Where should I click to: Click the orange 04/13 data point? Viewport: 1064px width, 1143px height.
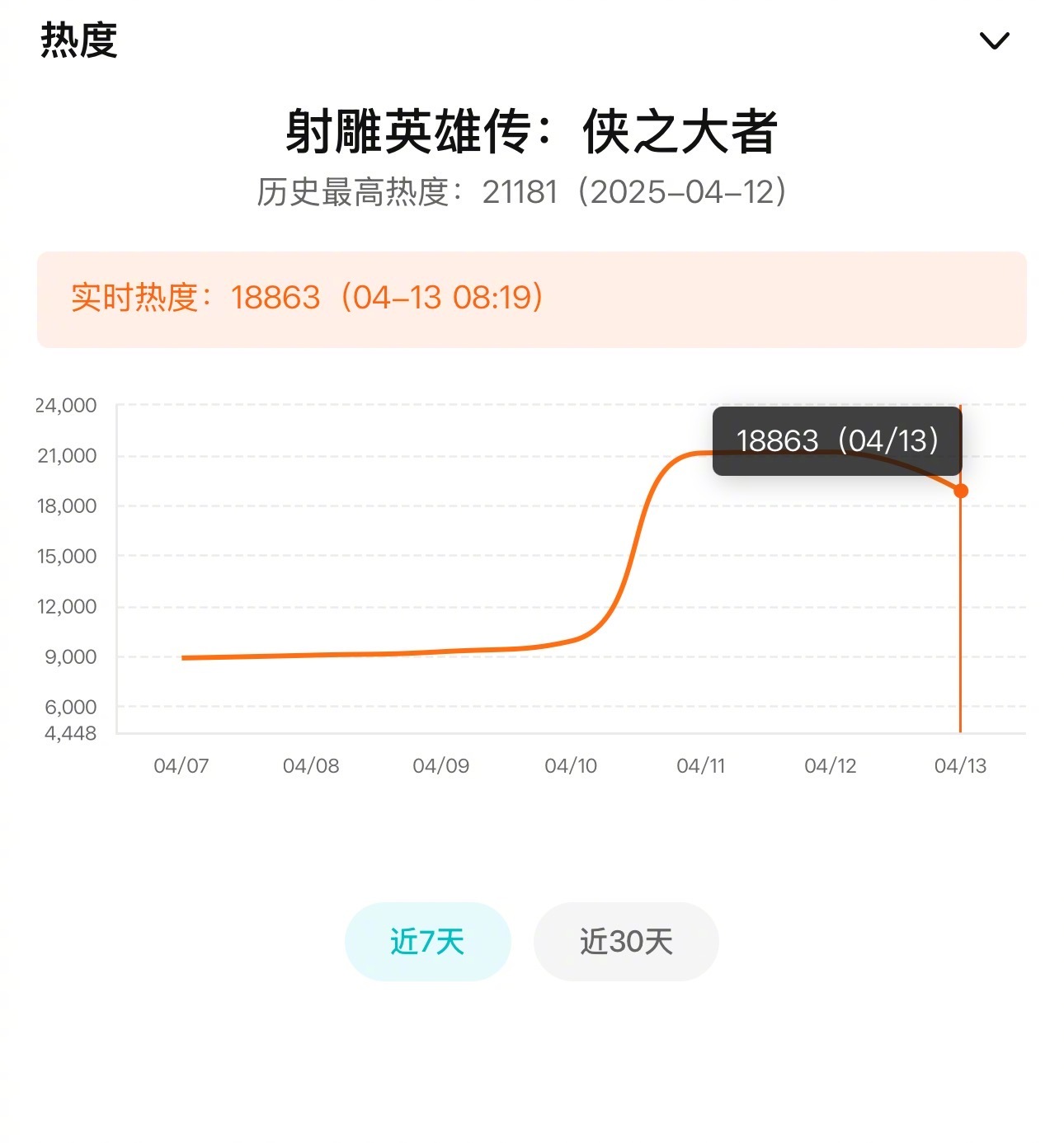tap(961, 491)
